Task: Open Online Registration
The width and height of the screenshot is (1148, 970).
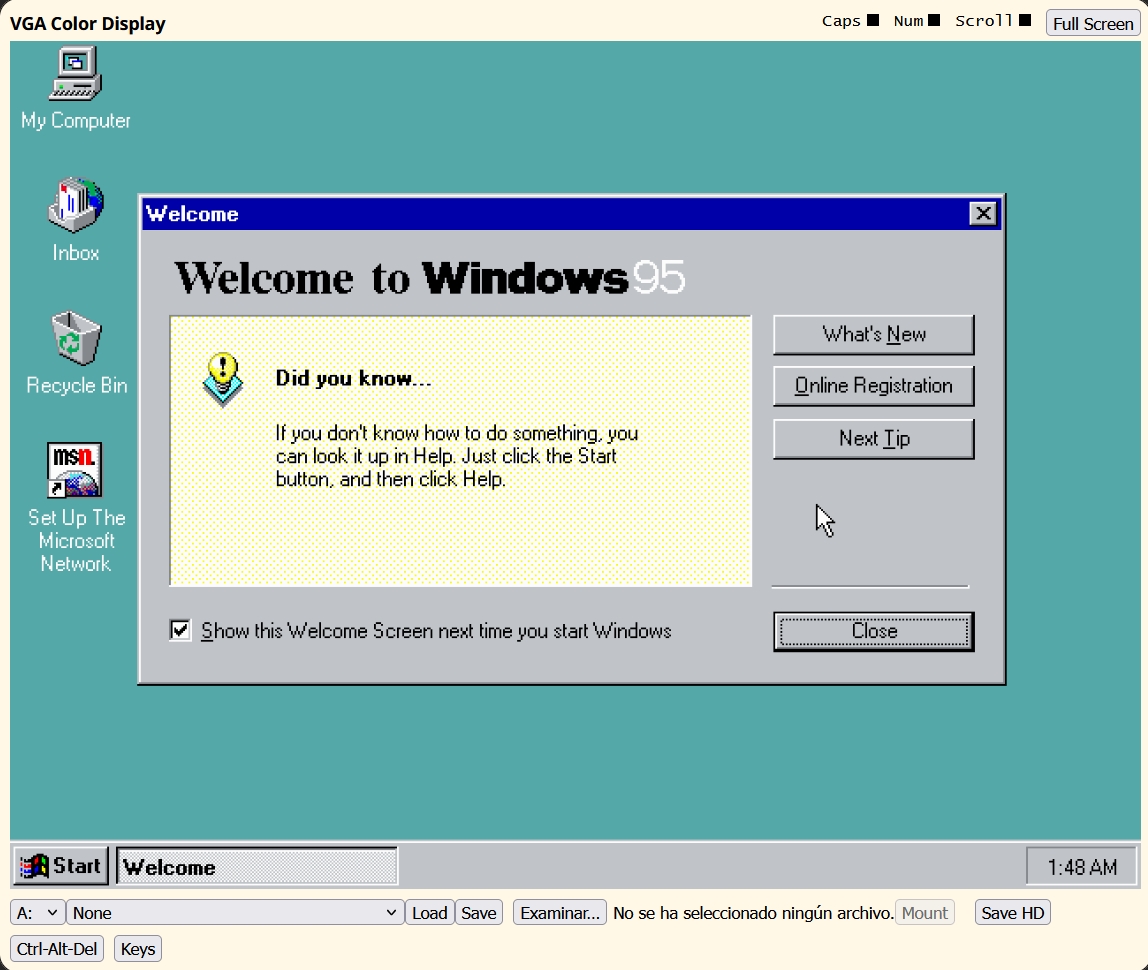Action: (x=873, y=386)
